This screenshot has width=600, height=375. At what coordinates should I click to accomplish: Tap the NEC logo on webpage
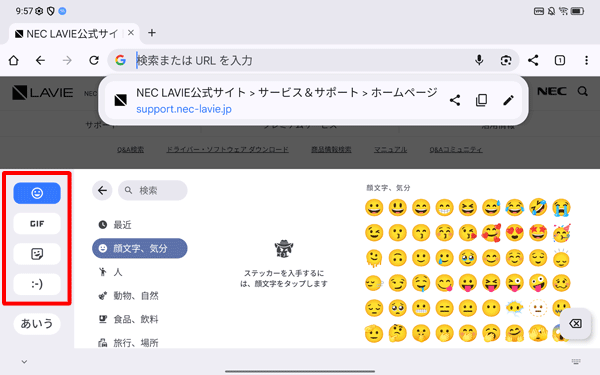[x=552, y=91]
